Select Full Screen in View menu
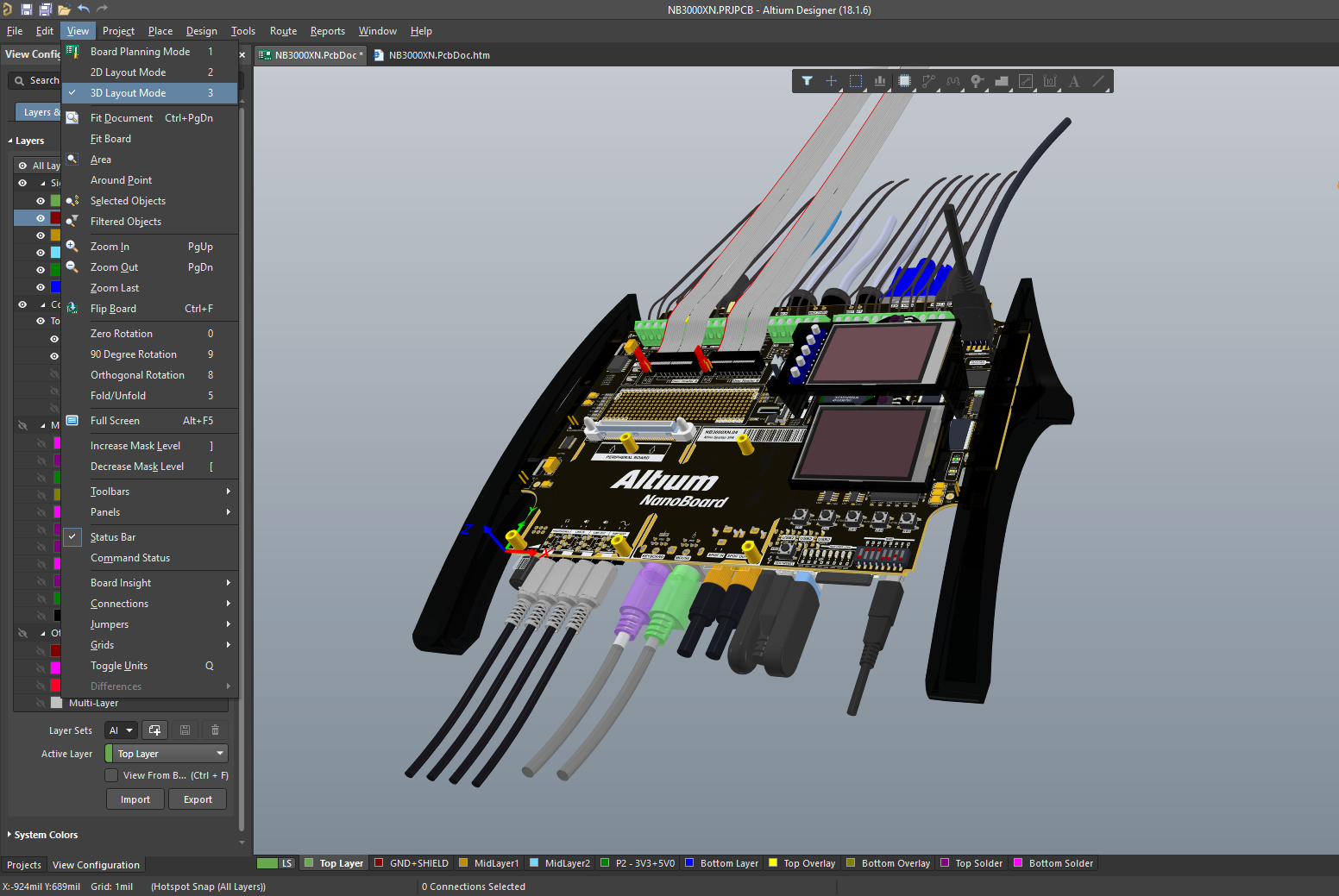Image resolution: width=1339 pixels, height=896 pixels. click(x=149, y=421)
